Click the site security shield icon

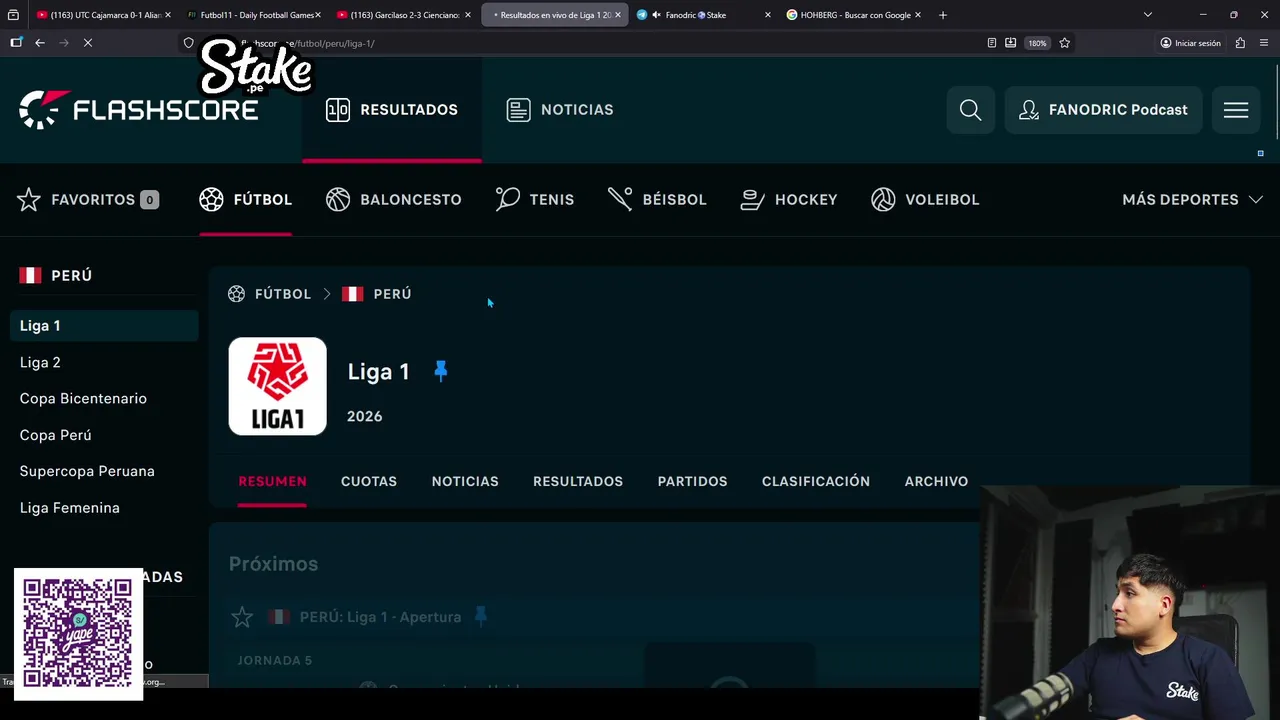point(188,43)
